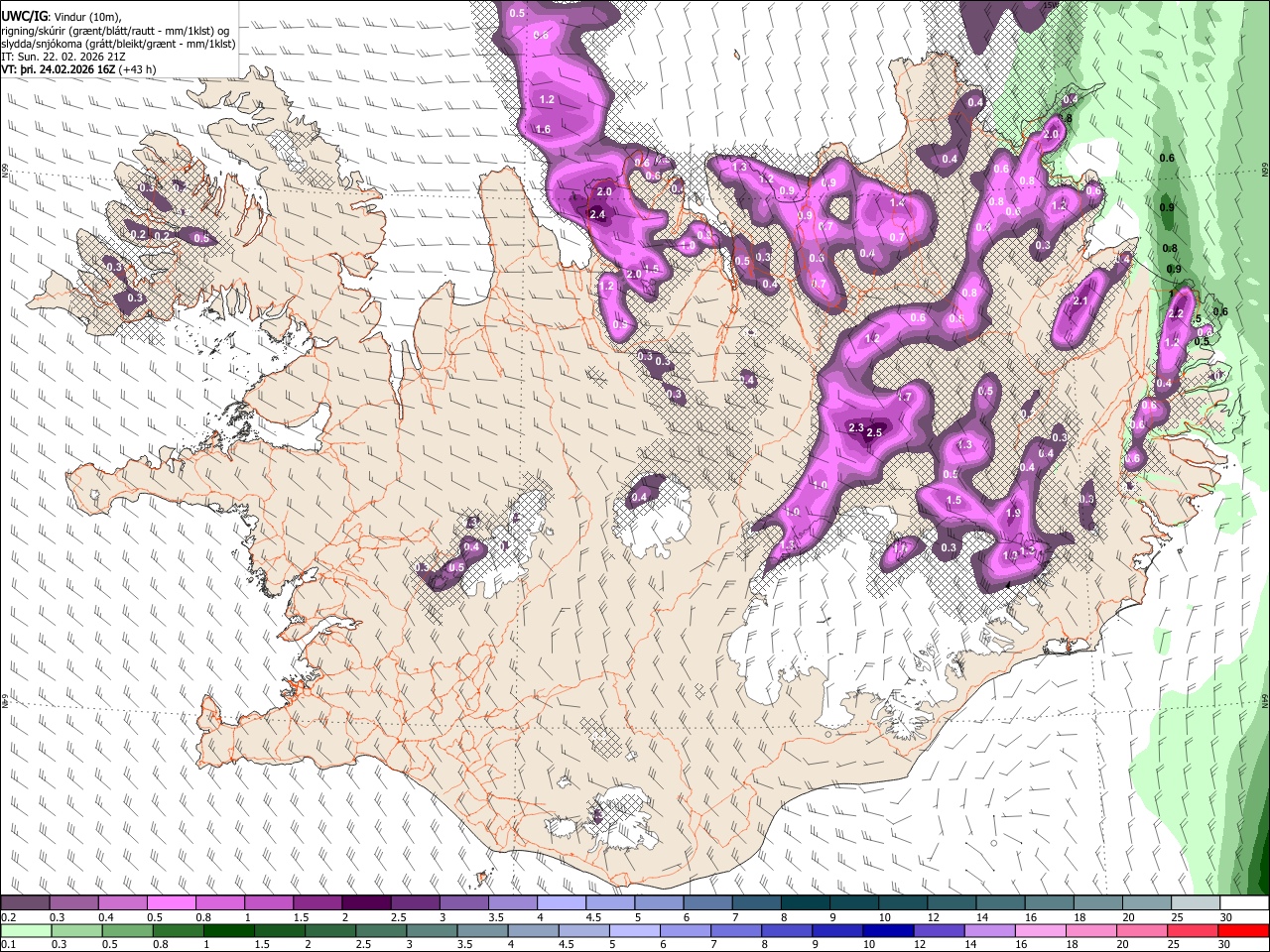This screenshot has height=952, width=1270.
Task: Click the "rigning/skúrir" description line
Action: pyautogui.click(x=117, y=31)
